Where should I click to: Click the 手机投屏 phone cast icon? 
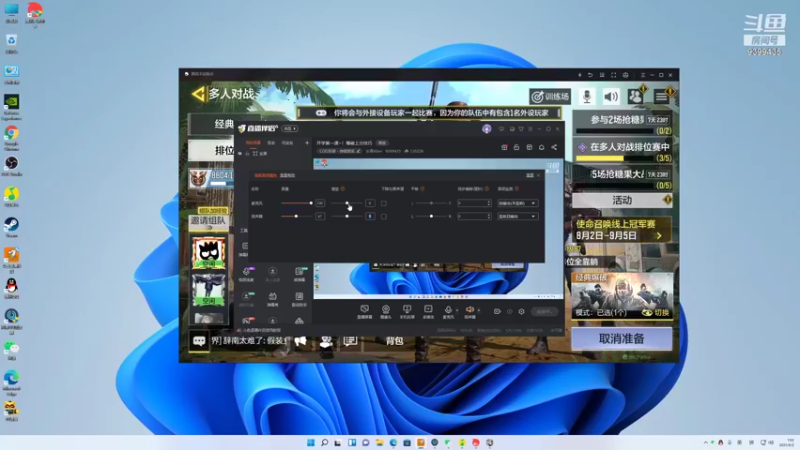point(407,312)
